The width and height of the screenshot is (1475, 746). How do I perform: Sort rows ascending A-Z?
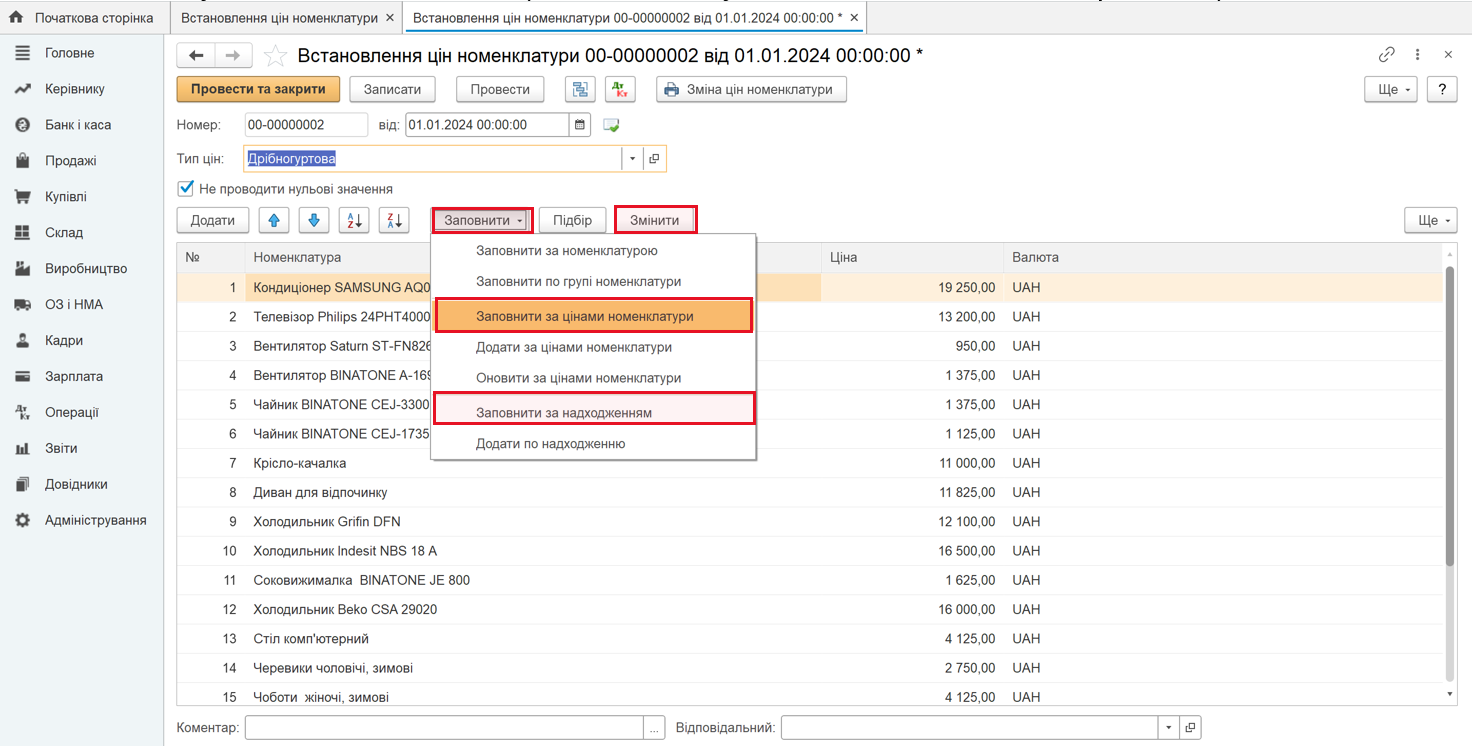tap(354, 220)
